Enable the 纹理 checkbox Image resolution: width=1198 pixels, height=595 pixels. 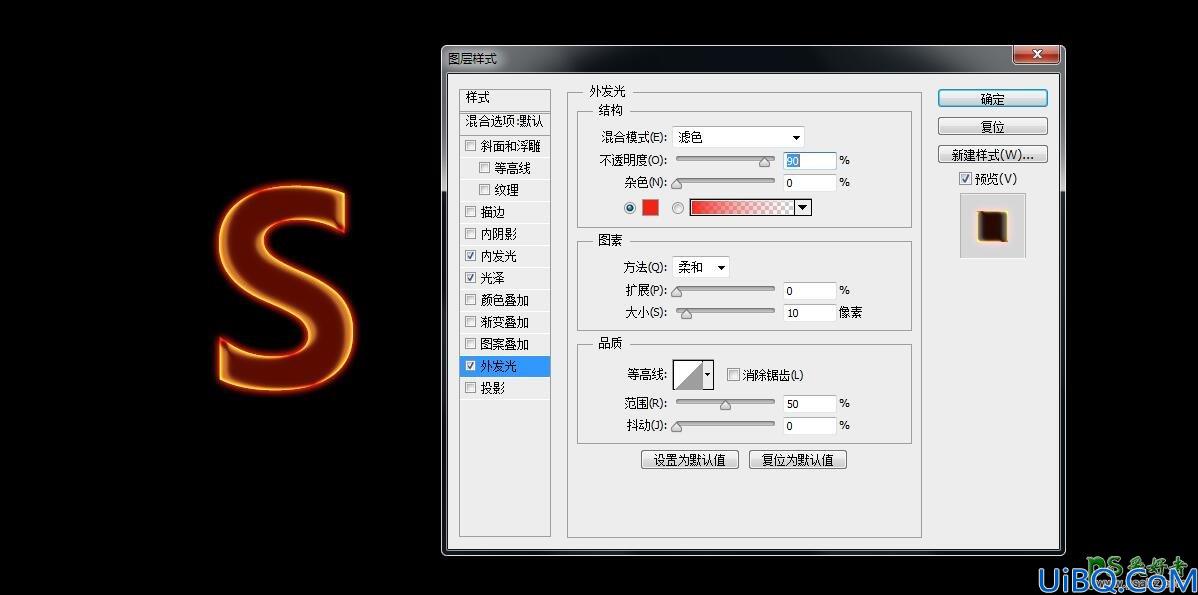[484, 189]
